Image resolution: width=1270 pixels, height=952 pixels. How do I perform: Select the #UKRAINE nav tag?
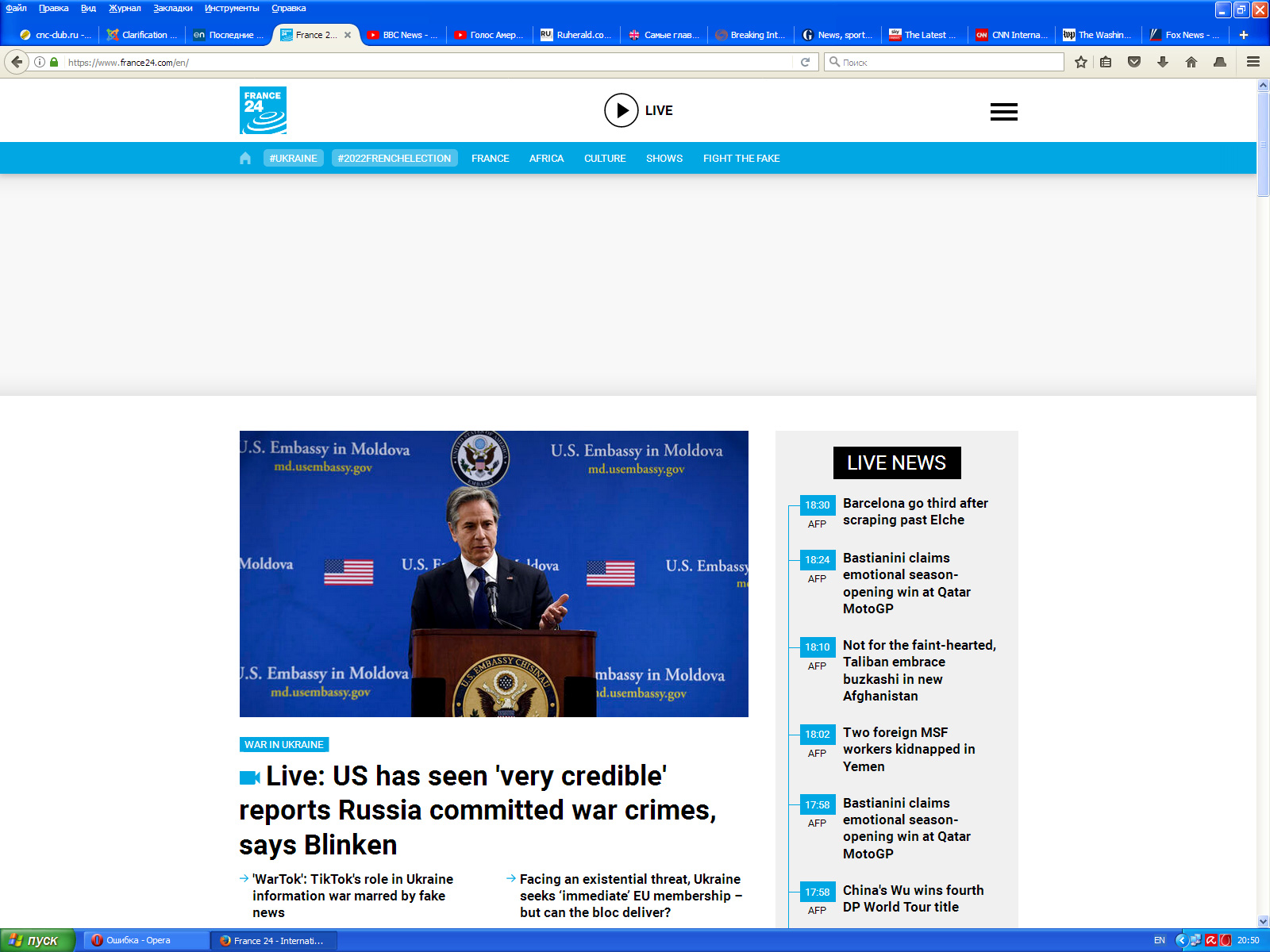tap(294, 158)
